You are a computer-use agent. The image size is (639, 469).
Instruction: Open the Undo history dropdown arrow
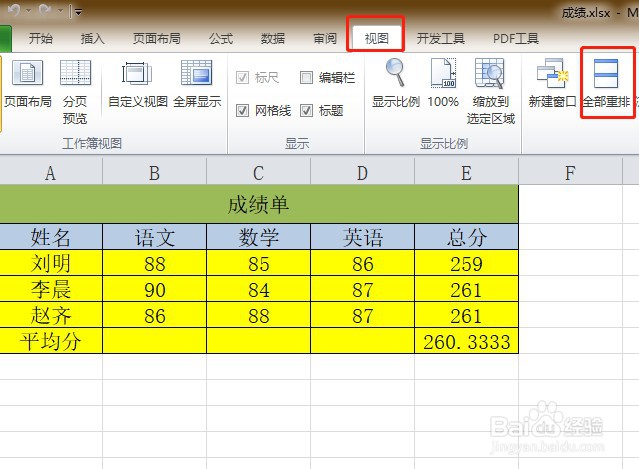pos(29,11)
